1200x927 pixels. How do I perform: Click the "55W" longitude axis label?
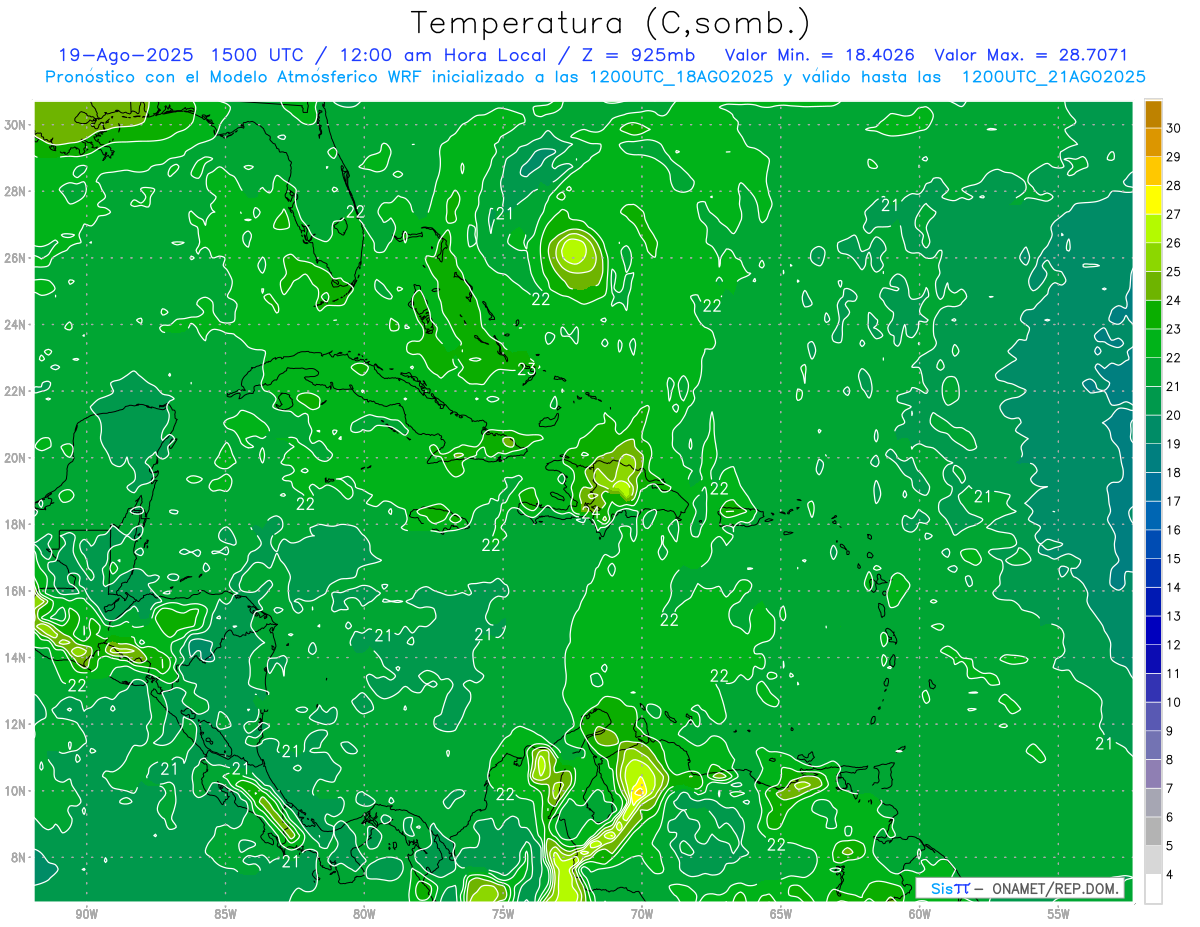[1058, 915]
